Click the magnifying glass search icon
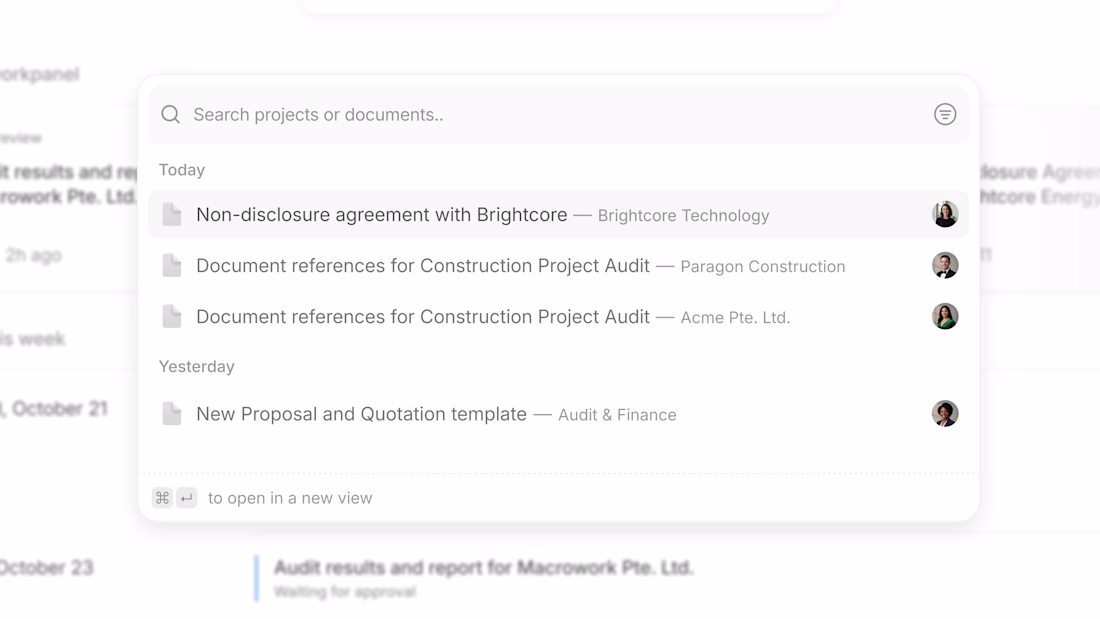 coord(171,115)
